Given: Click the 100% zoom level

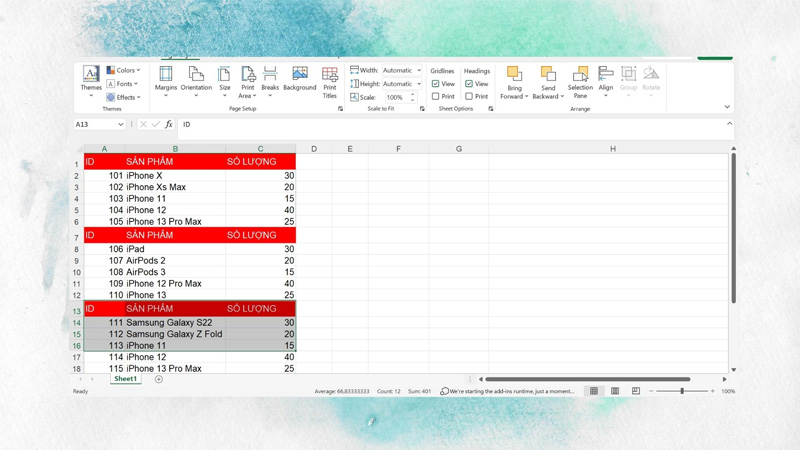Looking at the screenshot, I should [728, 391].
